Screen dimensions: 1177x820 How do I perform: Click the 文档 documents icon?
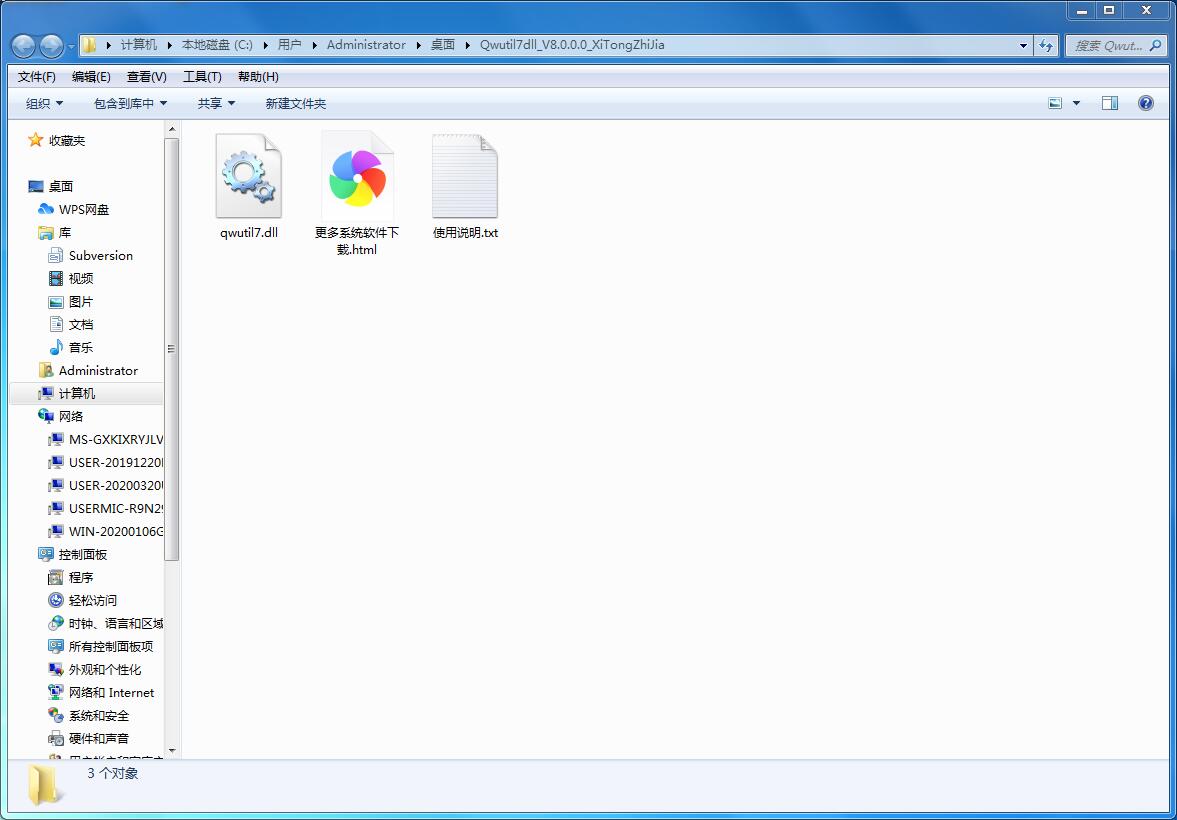[56, 324]
